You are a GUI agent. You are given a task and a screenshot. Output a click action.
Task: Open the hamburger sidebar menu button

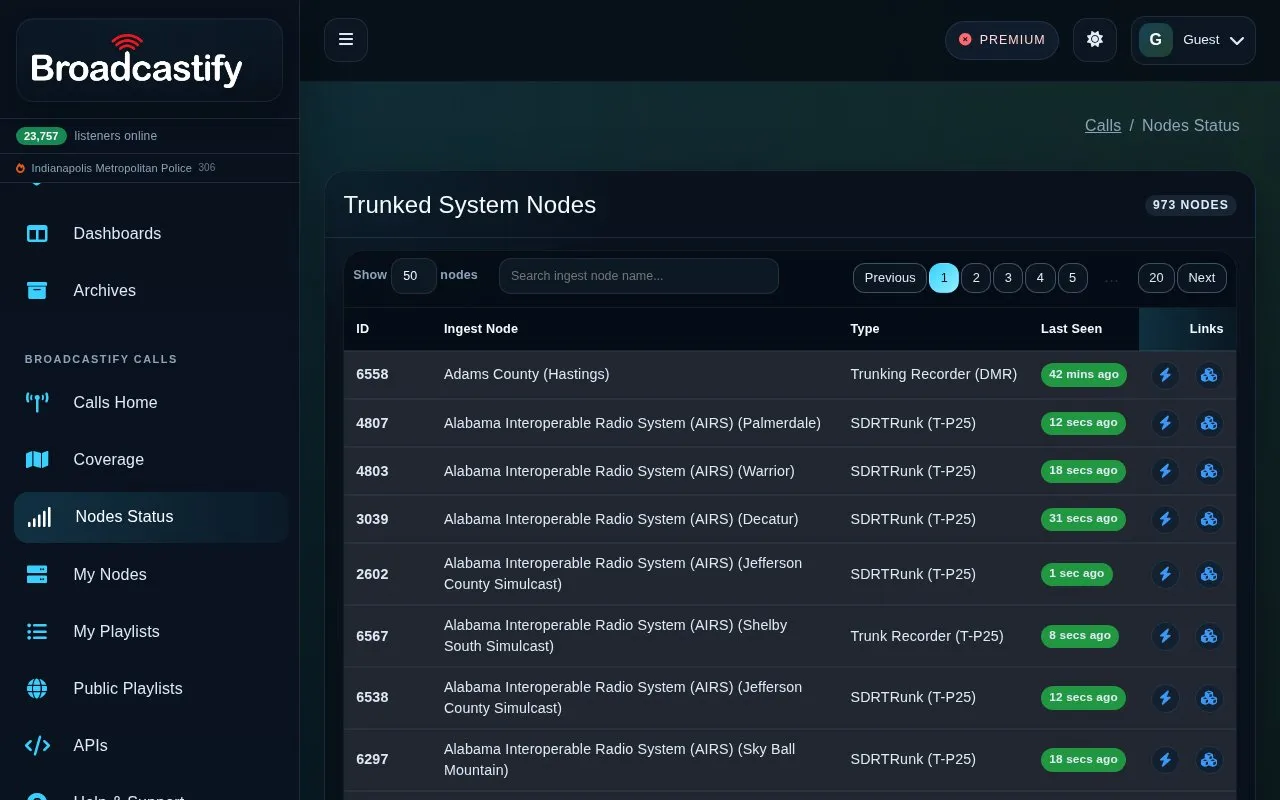(346, 40)
